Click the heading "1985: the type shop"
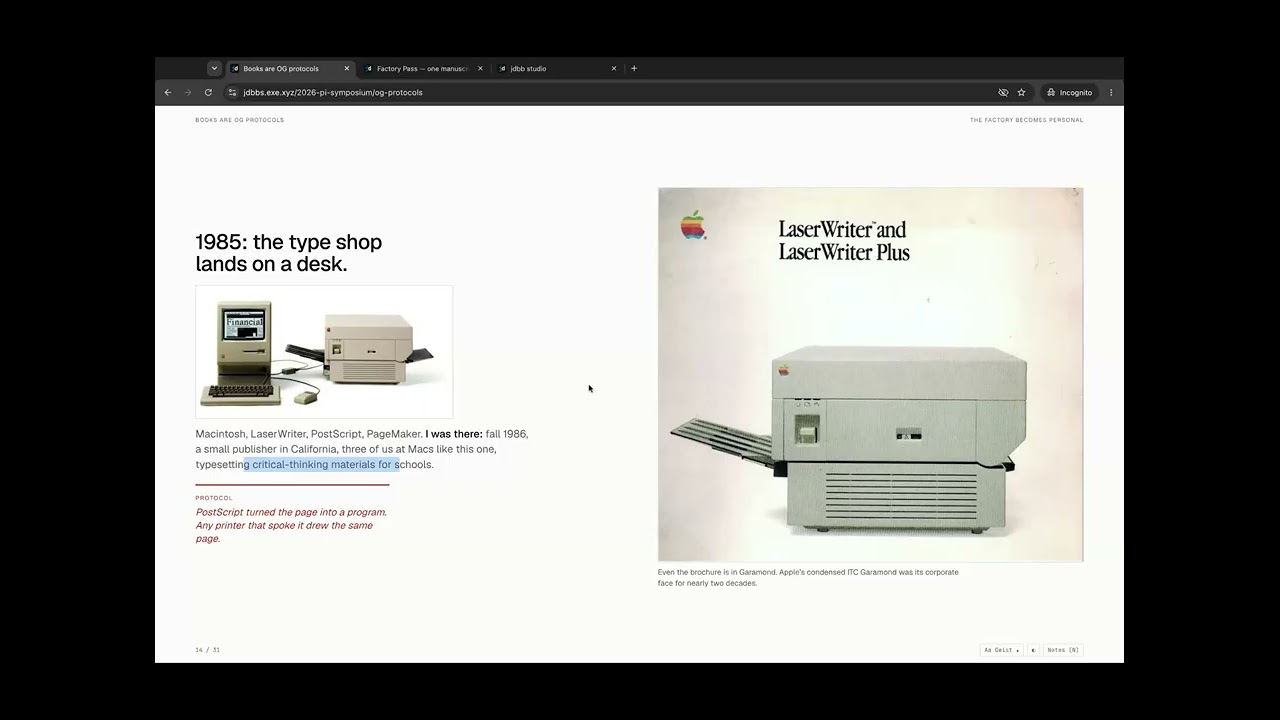This screenshot has width=1280, height=720. pos(289,242)
